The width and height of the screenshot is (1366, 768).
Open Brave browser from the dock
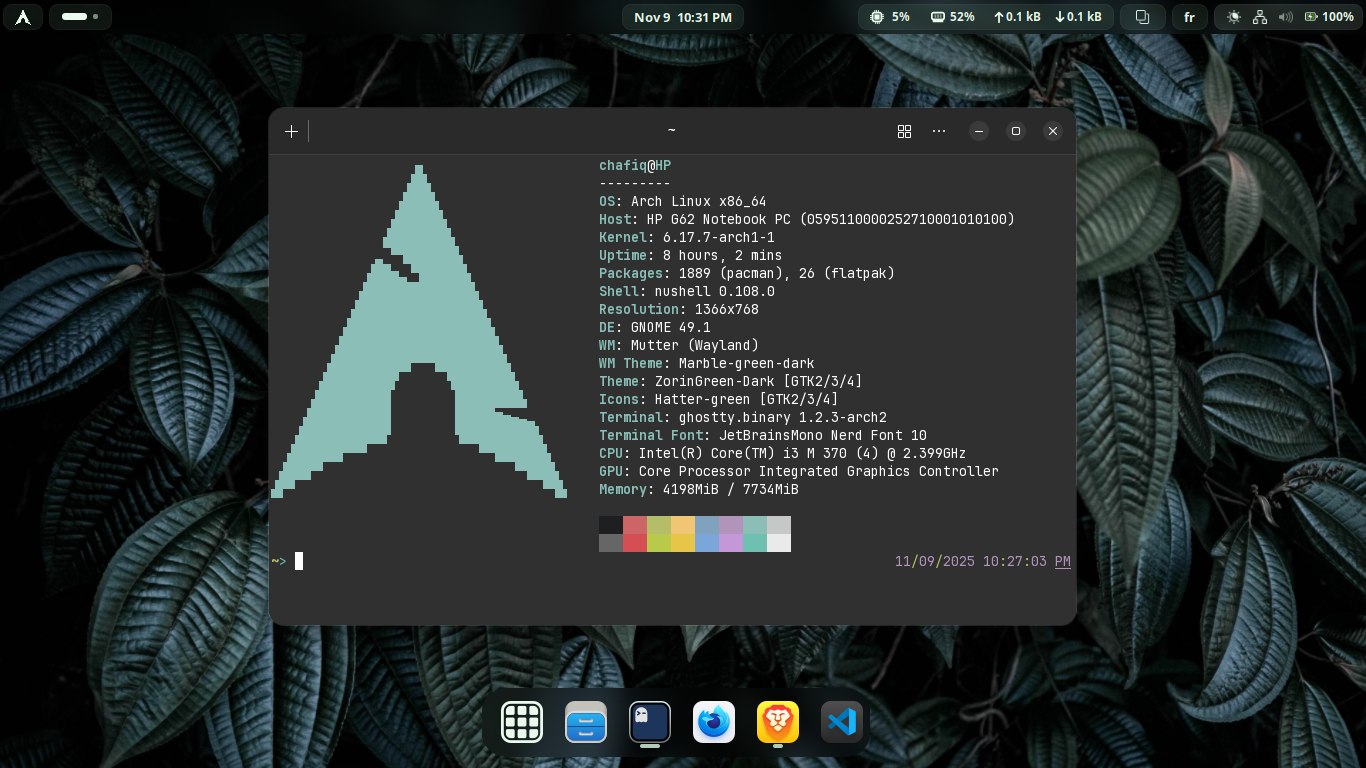click(x=778, y=722)
